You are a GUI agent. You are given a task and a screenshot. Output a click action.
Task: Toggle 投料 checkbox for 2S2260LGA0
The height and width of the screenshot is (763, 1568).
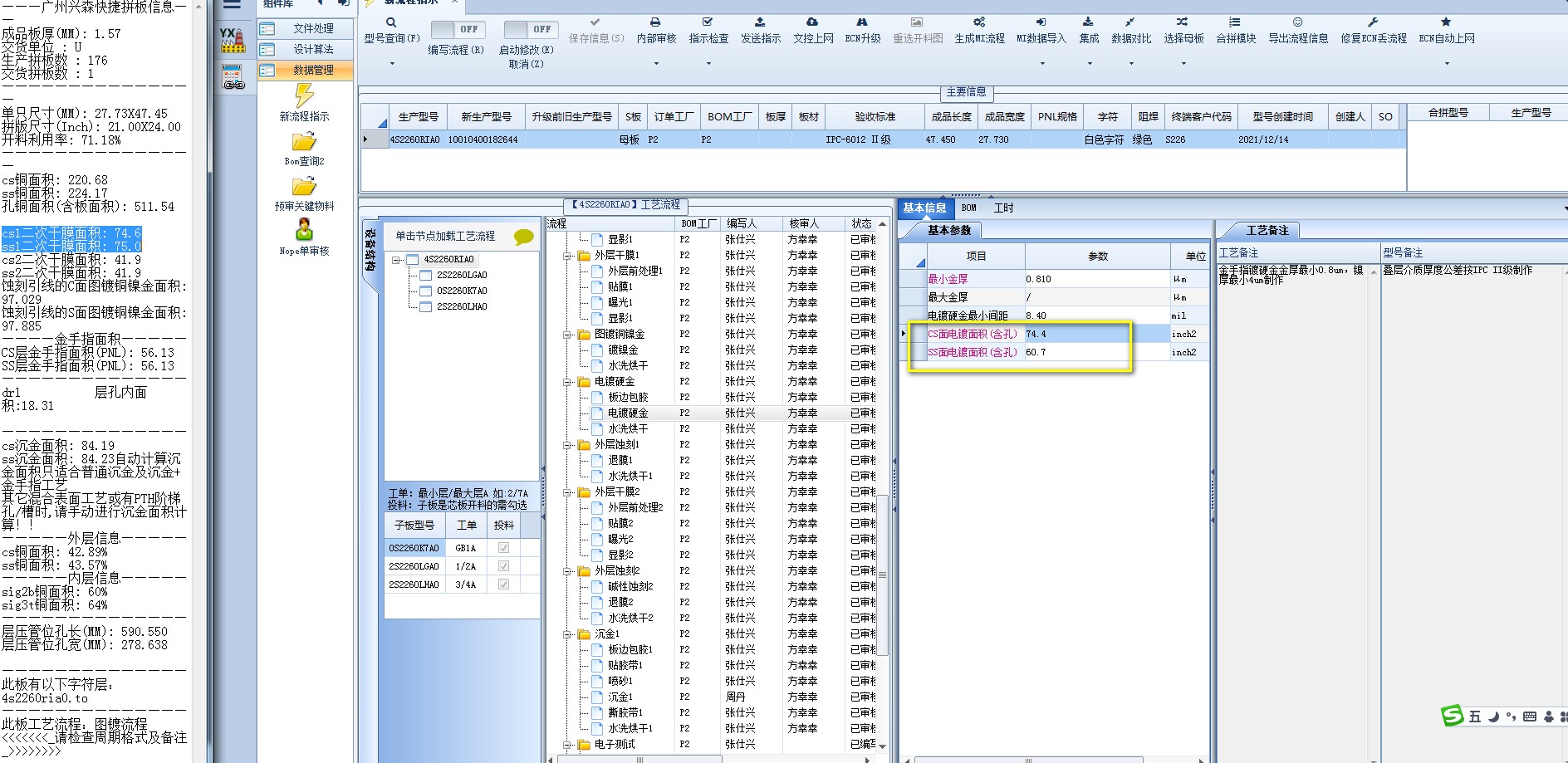503,566
